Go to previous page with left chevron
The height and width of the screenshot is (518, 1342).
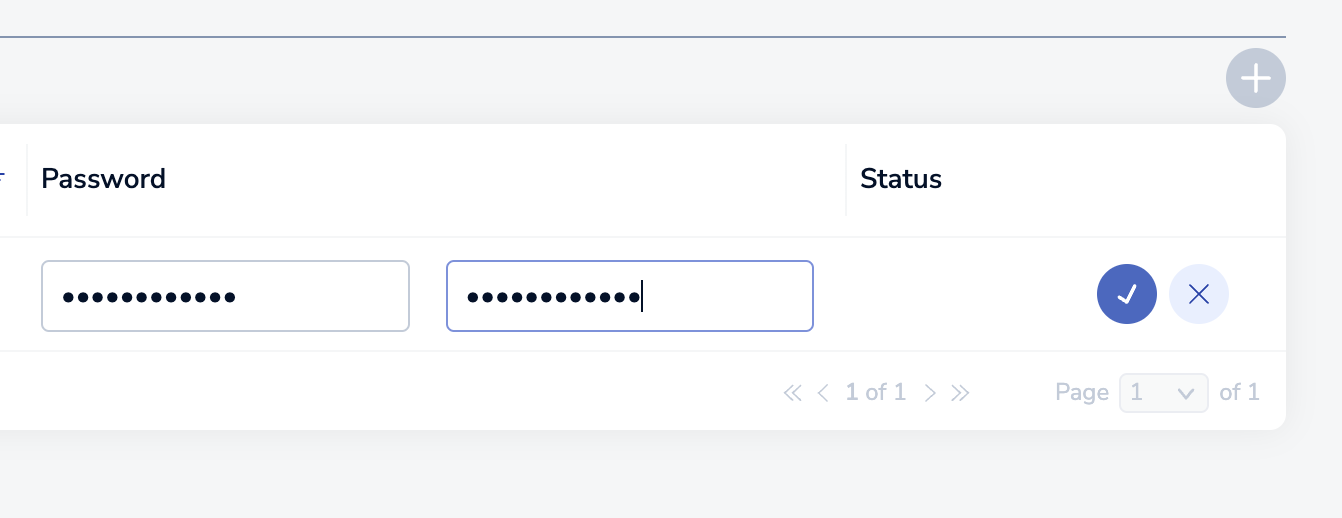(823, 393)
